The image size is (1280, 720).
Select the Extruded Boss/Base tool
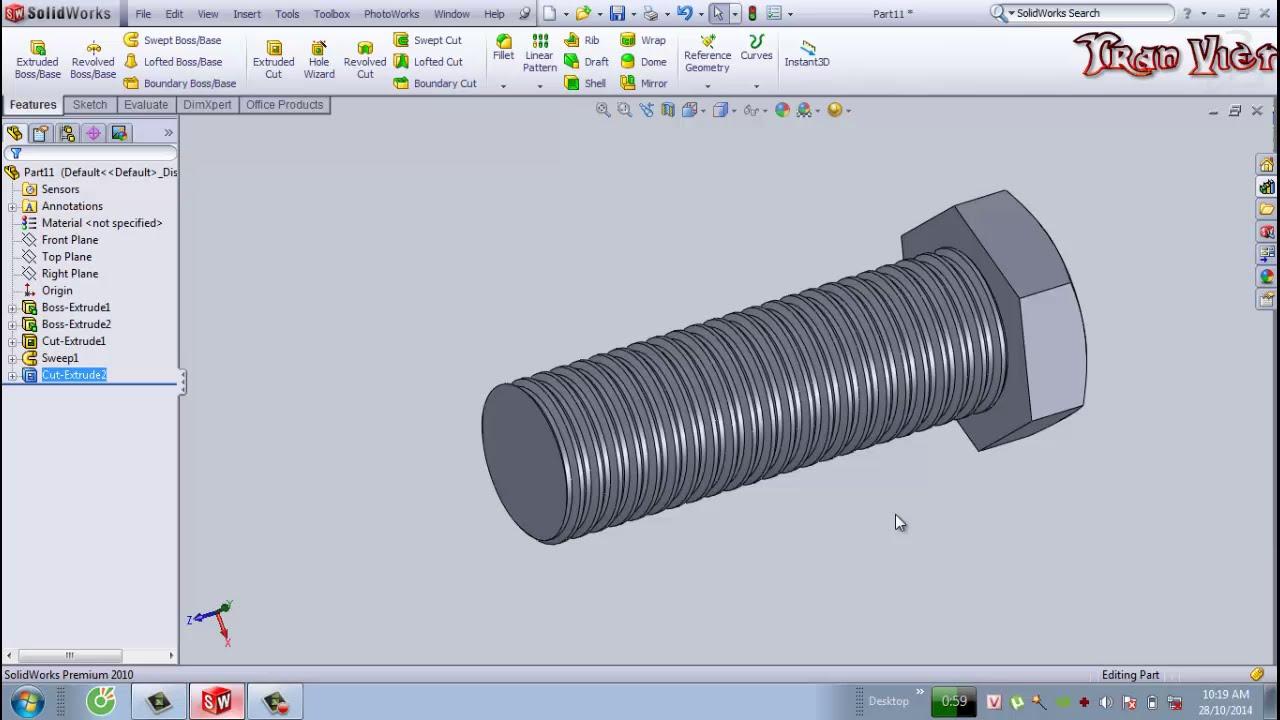(37, 60)
